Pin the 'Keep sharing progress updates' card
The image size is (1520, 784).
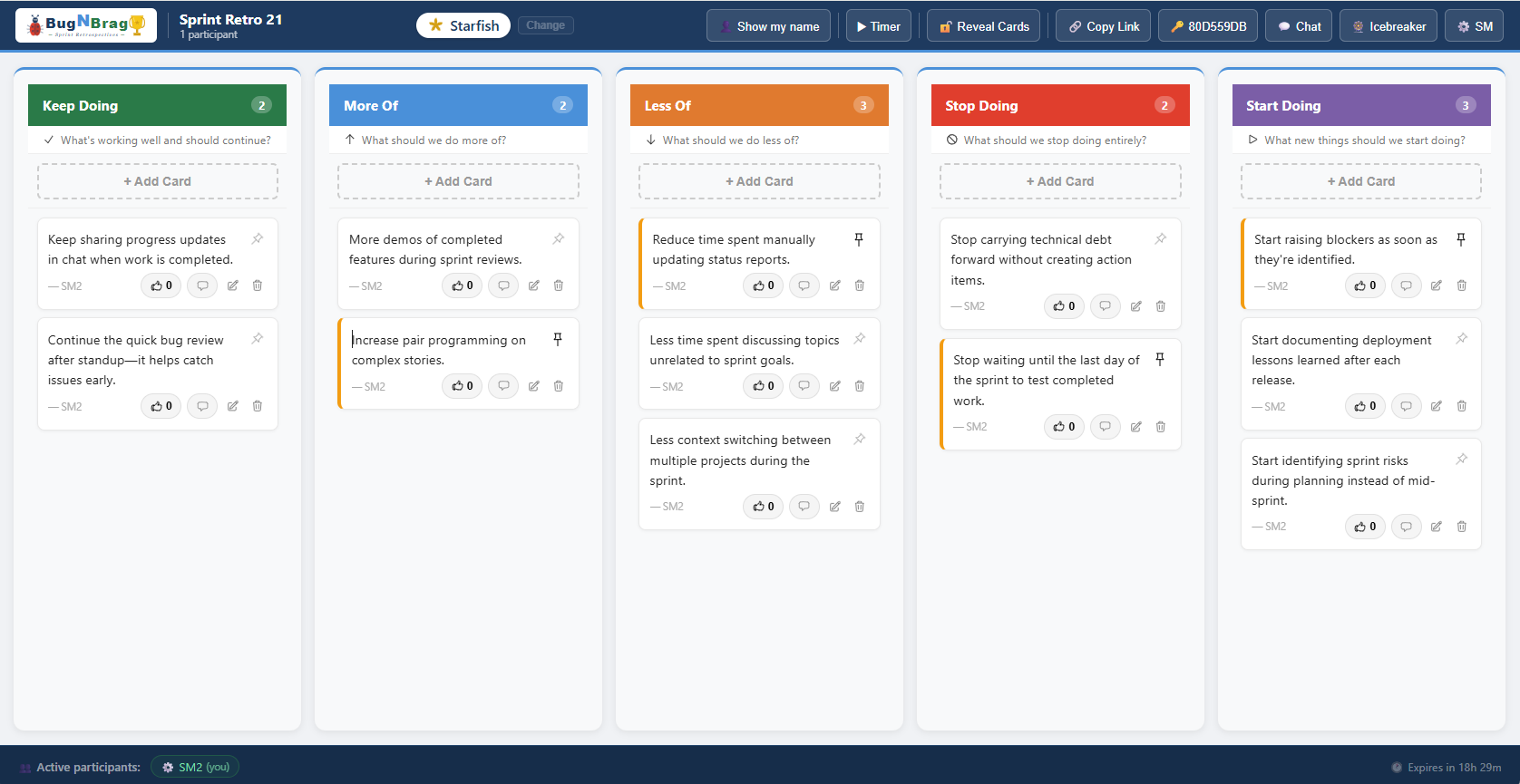coord(258,239)
